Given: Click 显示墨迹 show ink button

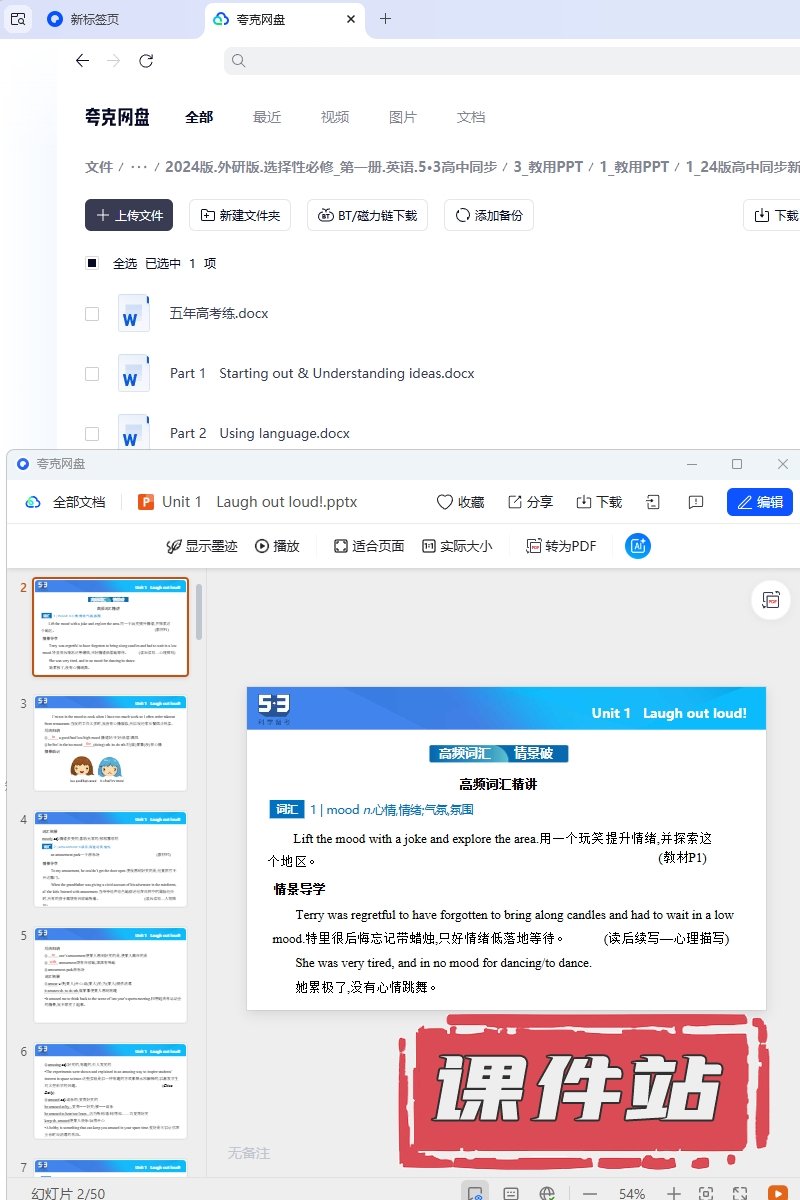Looking at the screenshot, I should 201,546.
